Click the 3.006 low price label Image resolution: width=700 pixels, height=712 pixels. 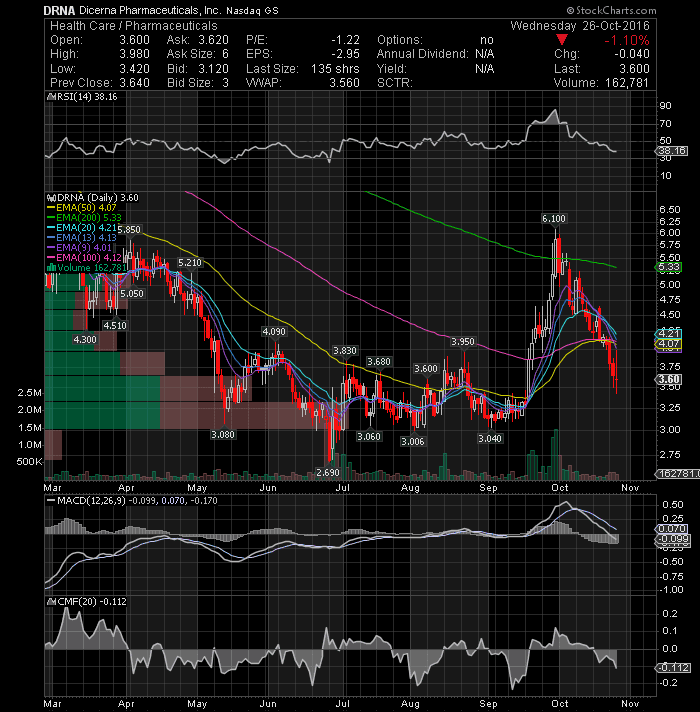(x=413, y=441)
